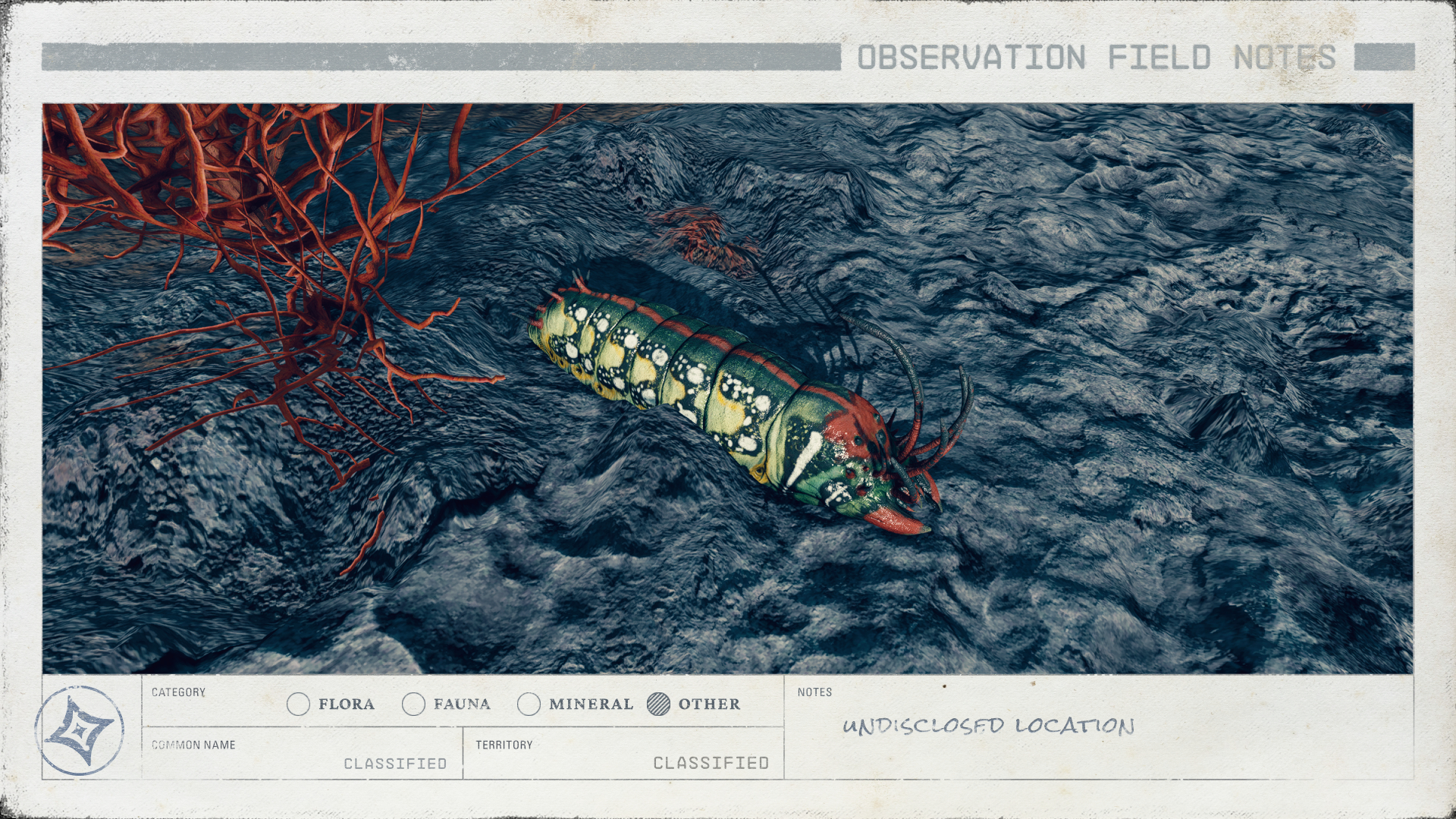Click the Constellation star emblem stamp

coord(80,730)
